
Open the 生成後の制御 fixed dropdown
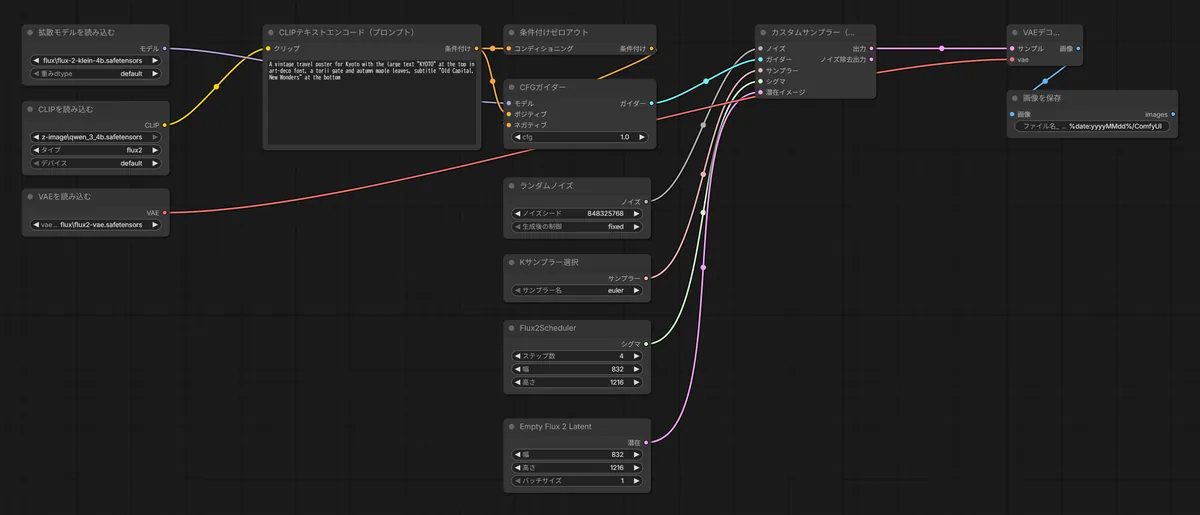tap(578, 226)
